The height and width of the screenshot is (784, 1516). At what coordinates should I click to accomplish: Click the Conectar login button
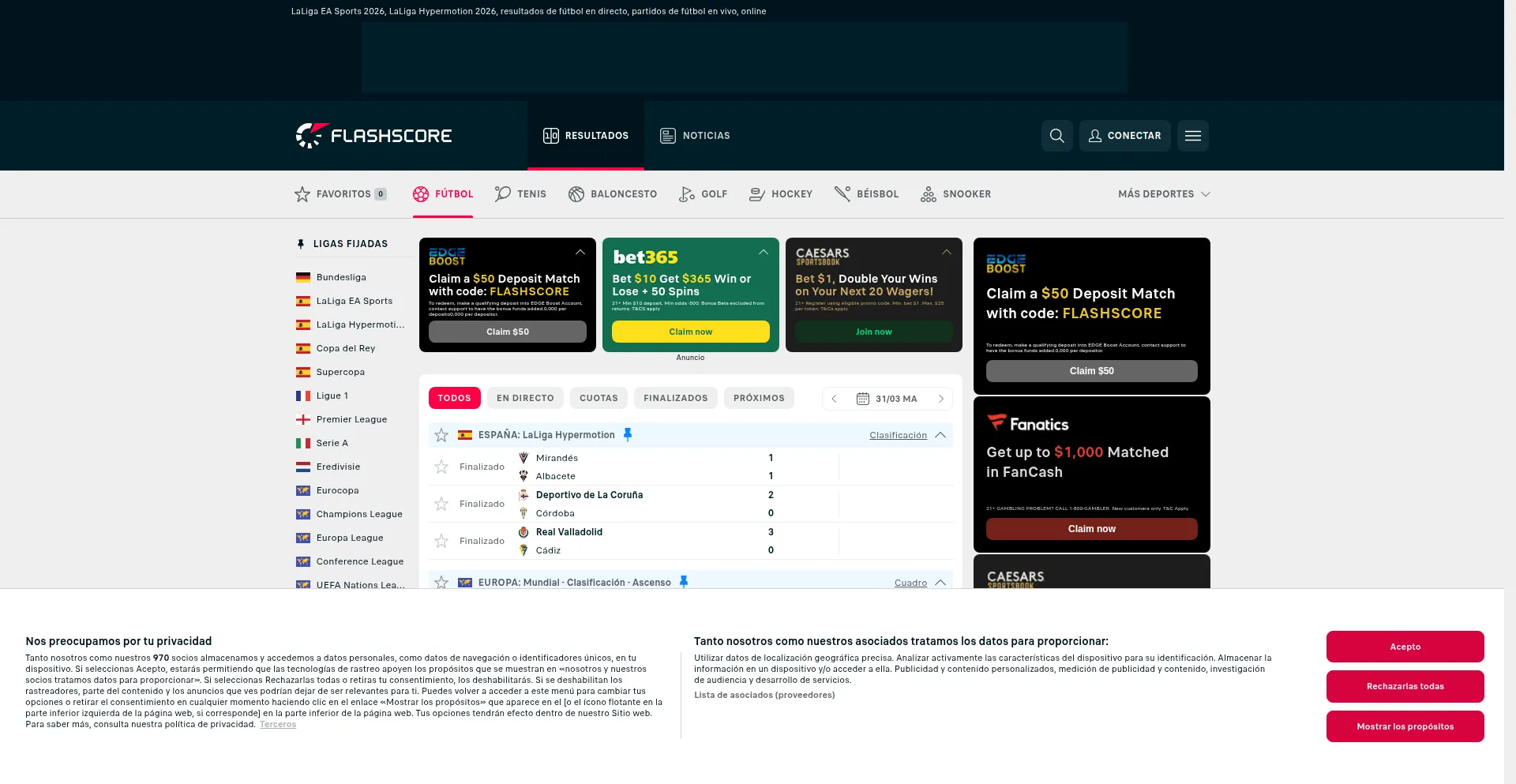(1124, 136)
